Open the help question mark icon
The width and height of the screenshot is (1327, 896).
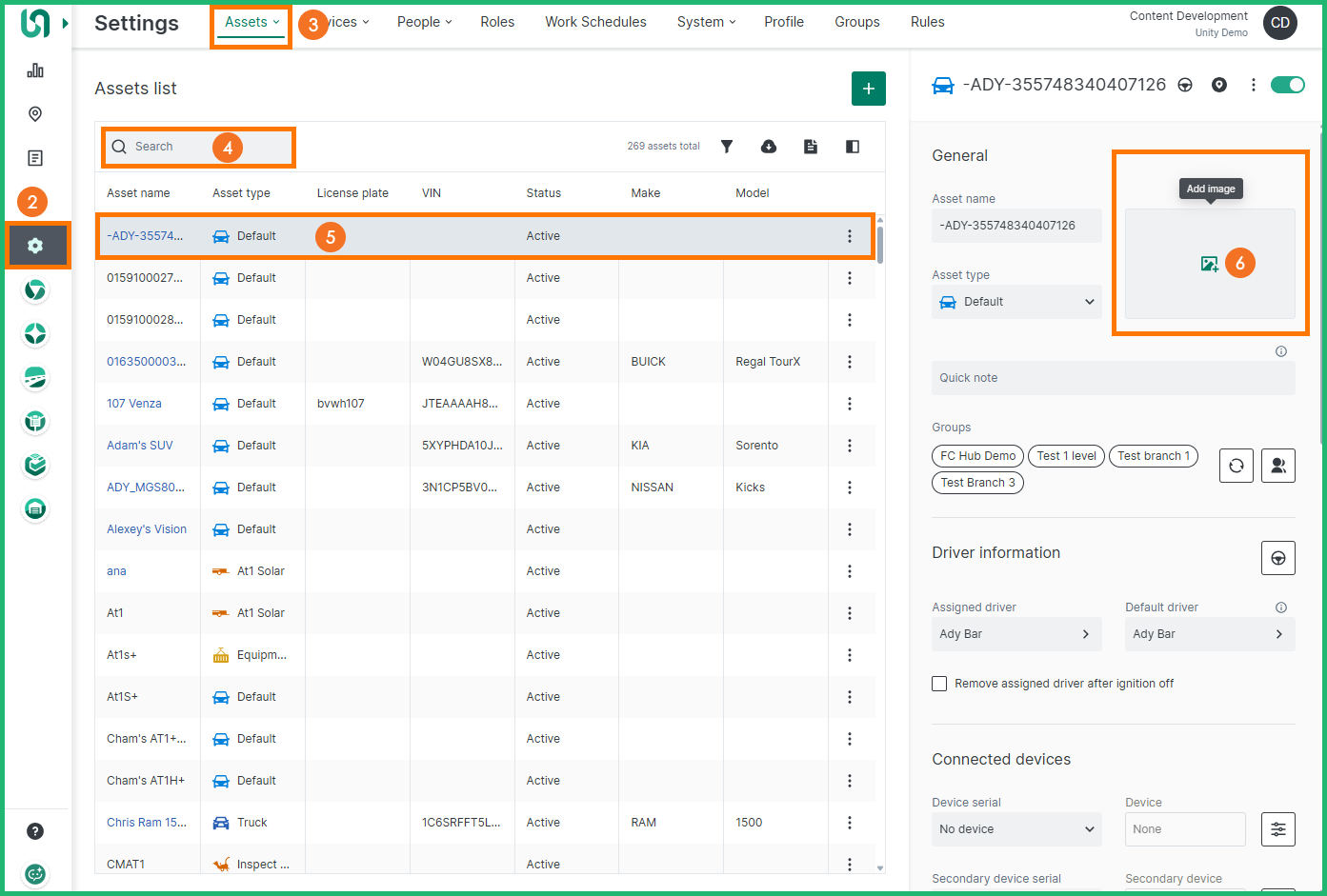click(x=35, y=831)
